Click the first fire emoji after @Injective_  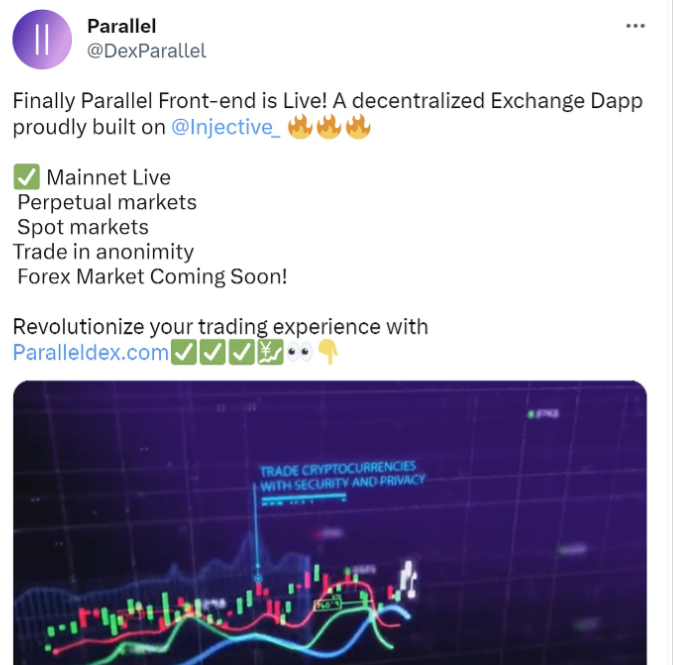point(300,129)
